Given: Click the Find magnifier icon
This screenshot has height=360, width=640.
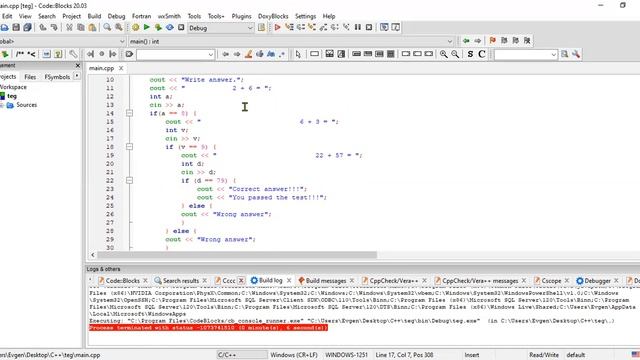Looking at the screenshot, I should click(107, 27).
